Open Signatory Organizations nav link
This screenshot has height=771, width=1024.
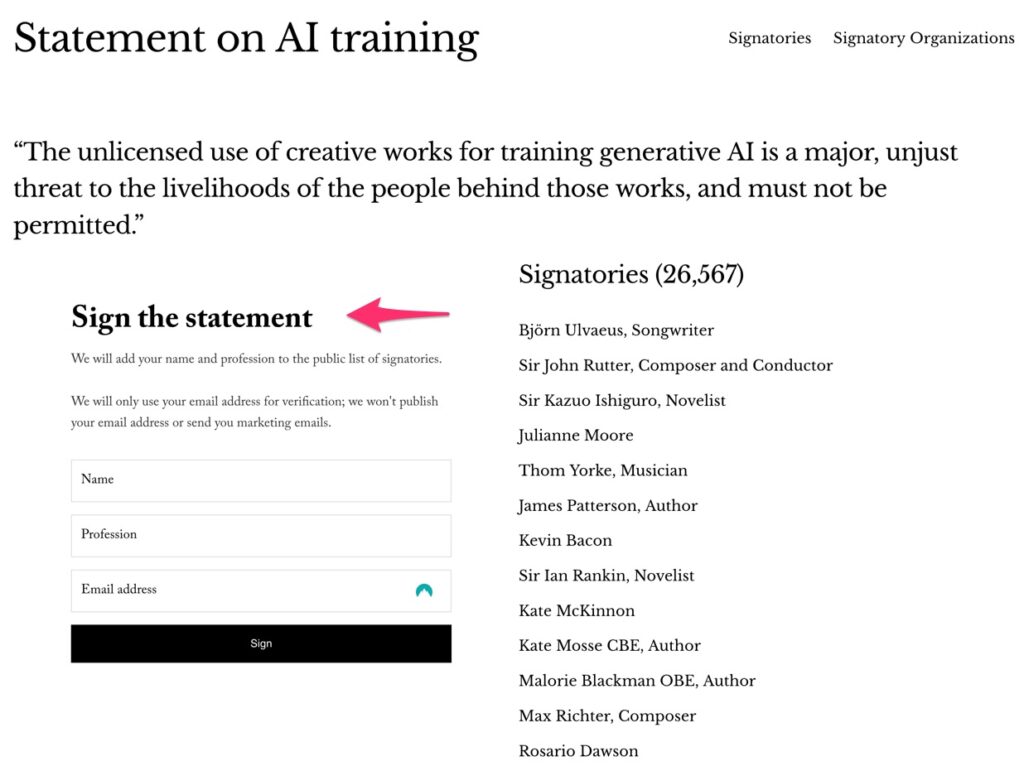pyautogui.click(x=923, y=38)
